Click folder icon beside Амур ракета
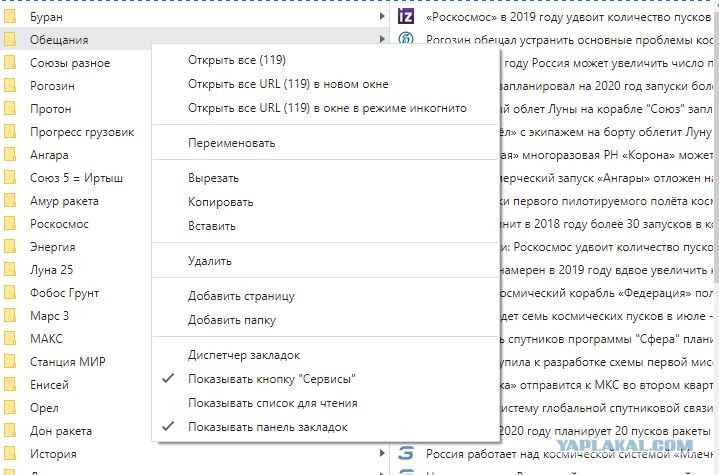Image resolution: width=719 pixels, height=475 pixels. pyautogui.click(x=10, y=201)
